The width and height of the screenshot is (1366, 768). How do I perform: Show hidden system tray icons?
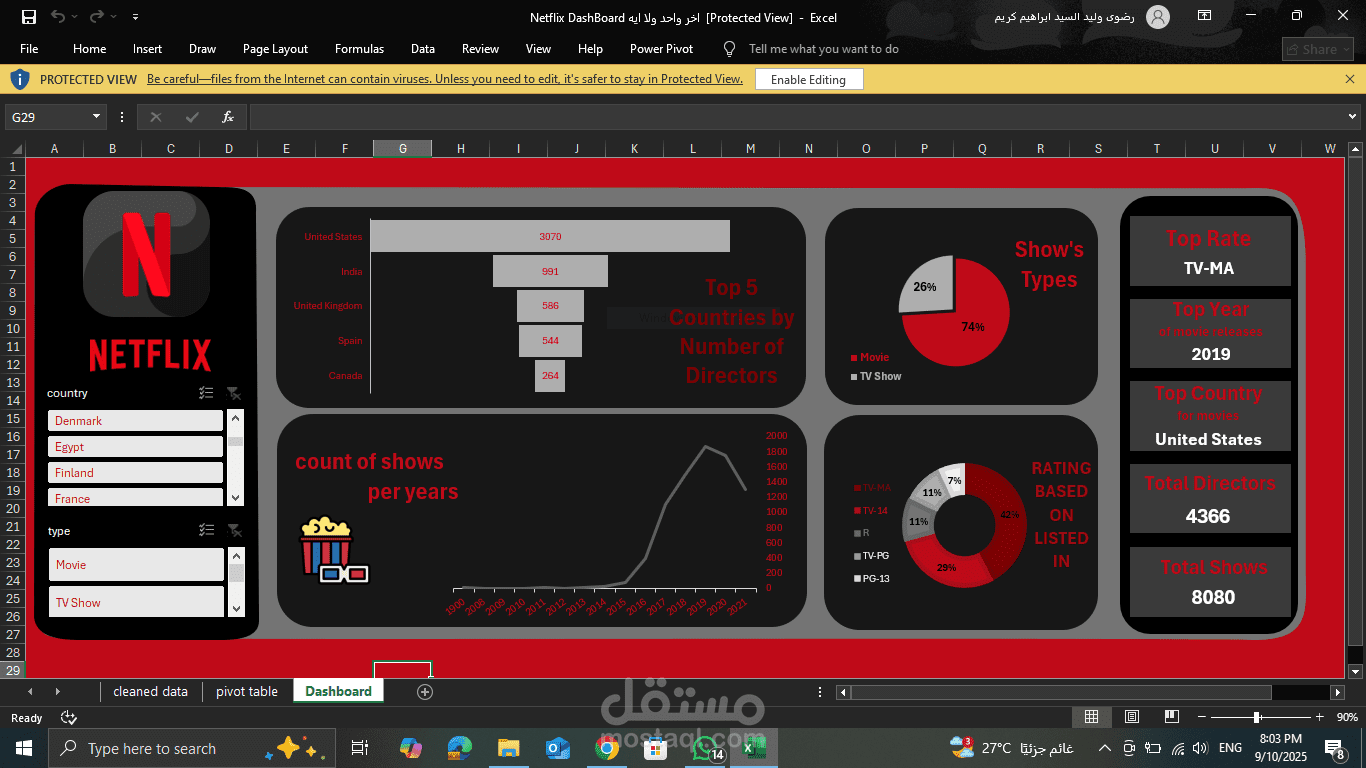click(x=1105, y=748)
